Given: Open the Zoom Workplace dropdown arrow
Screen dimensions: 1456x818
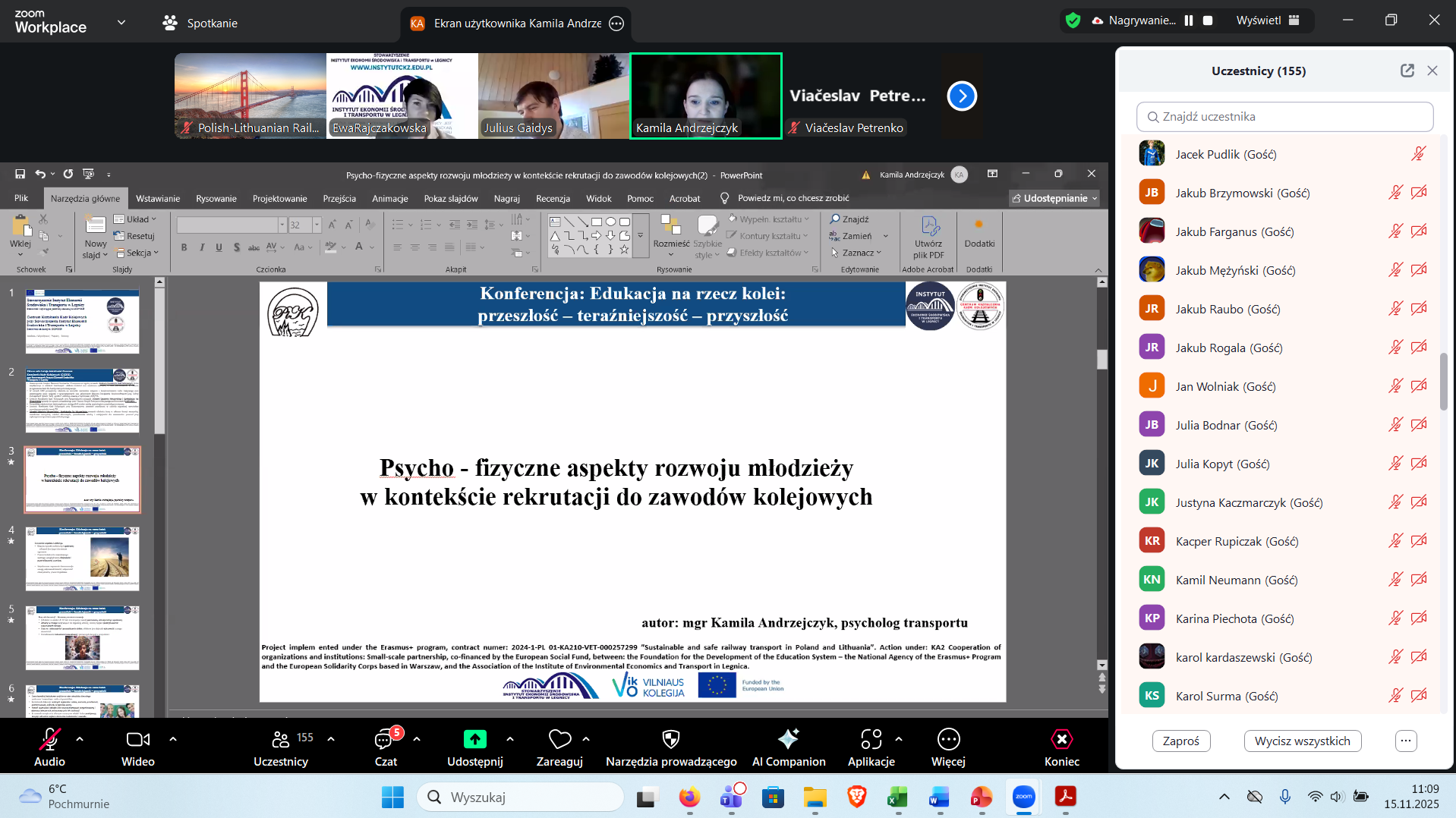Looking at the screenshot, I should [121, 22].
